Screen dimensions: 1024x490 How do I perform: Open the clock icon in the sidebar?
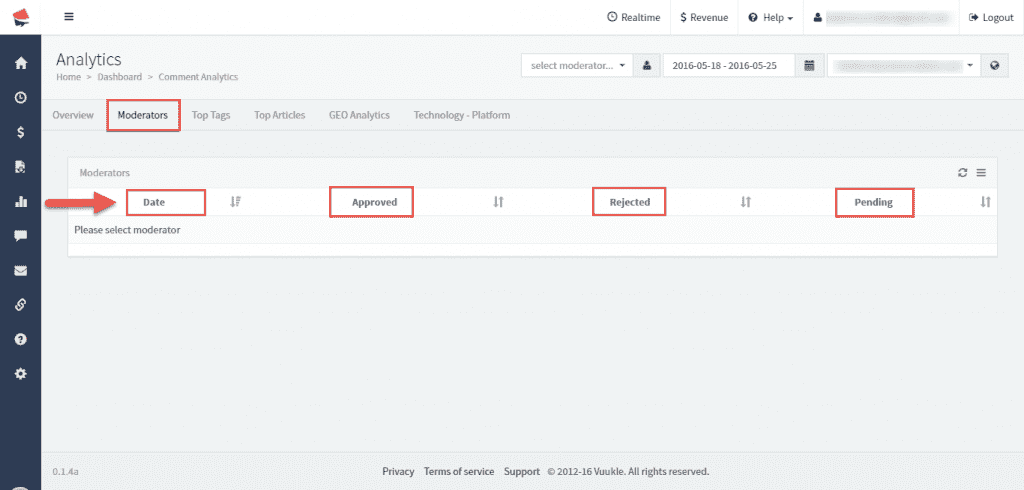pyautogui.click(x=20, y=98)
